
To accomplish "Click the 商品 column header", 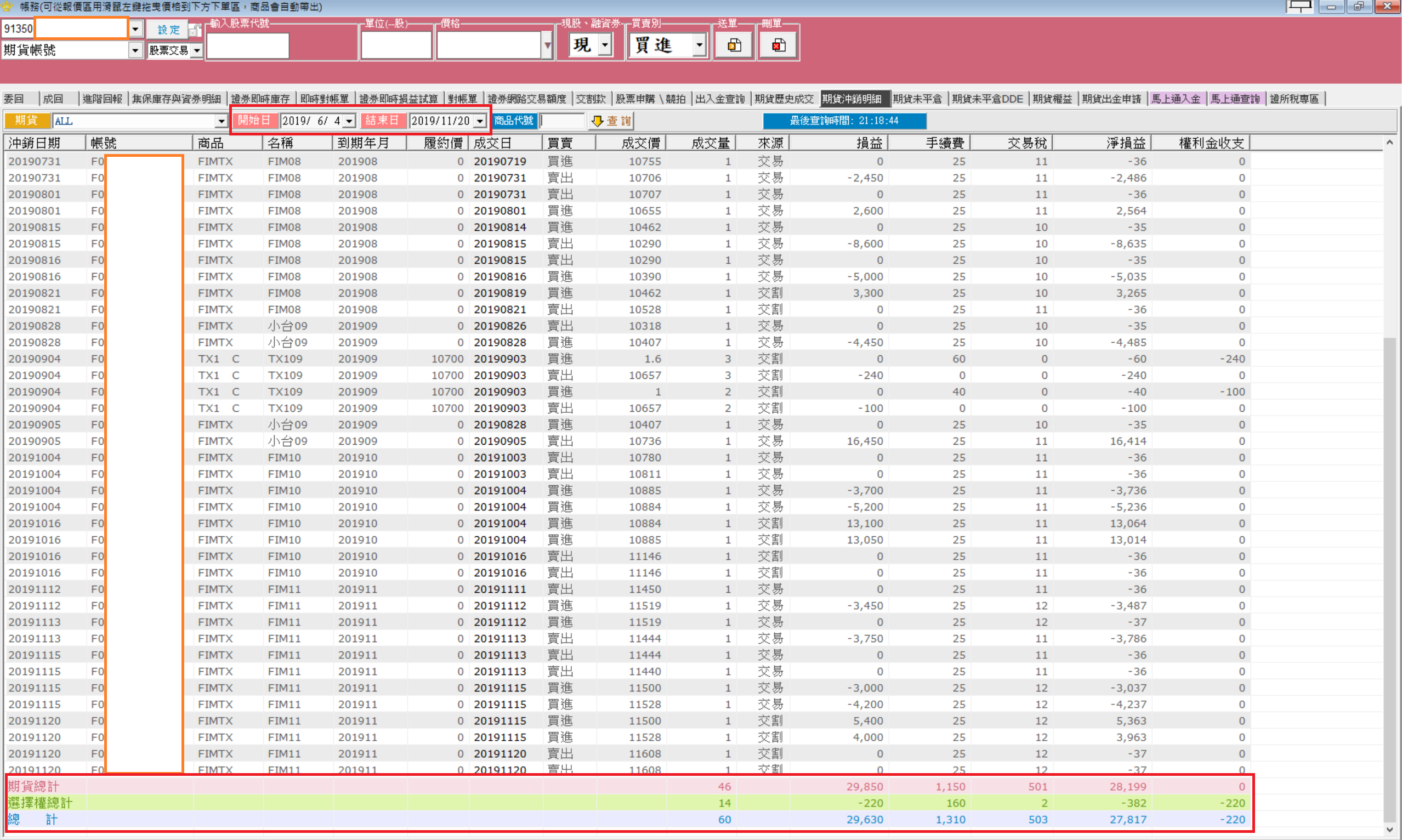I will pyautogui.click(x=228, y=143).
